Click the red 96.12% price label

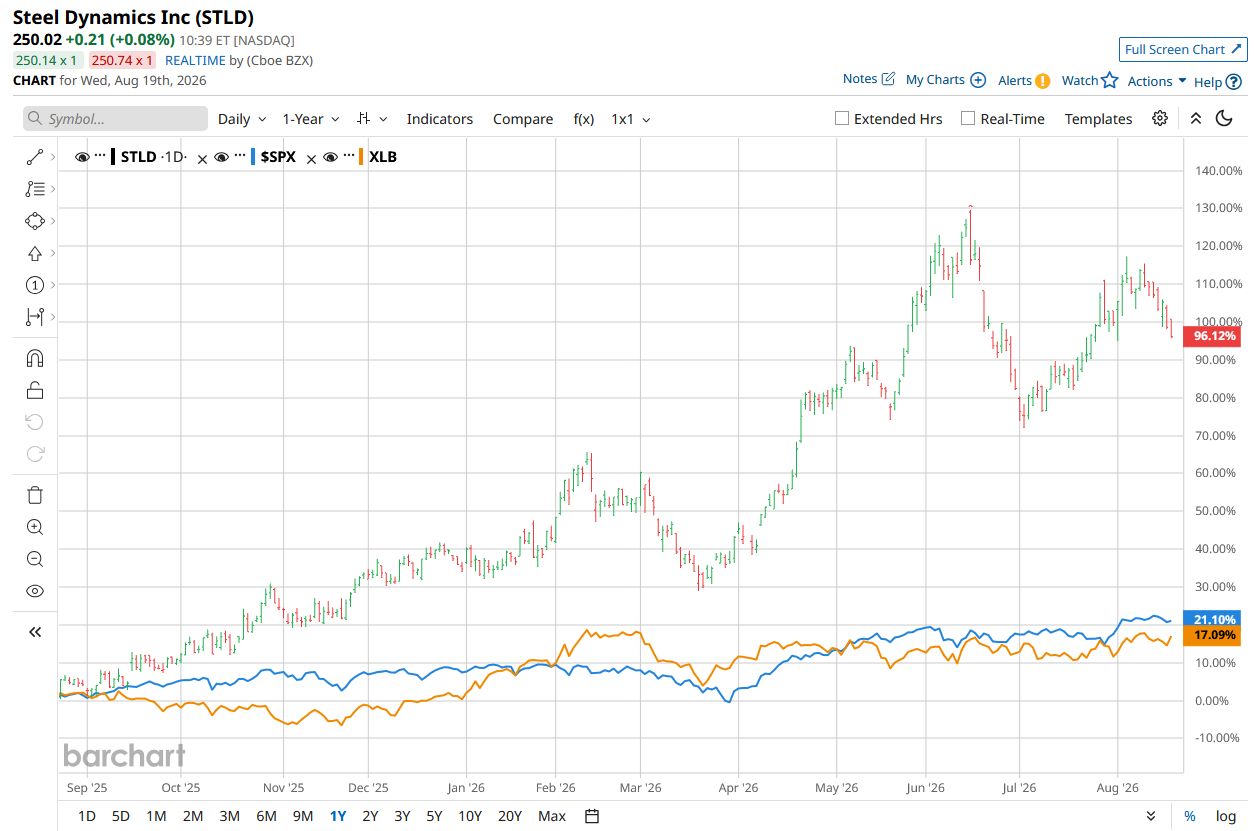(1211, 336)
